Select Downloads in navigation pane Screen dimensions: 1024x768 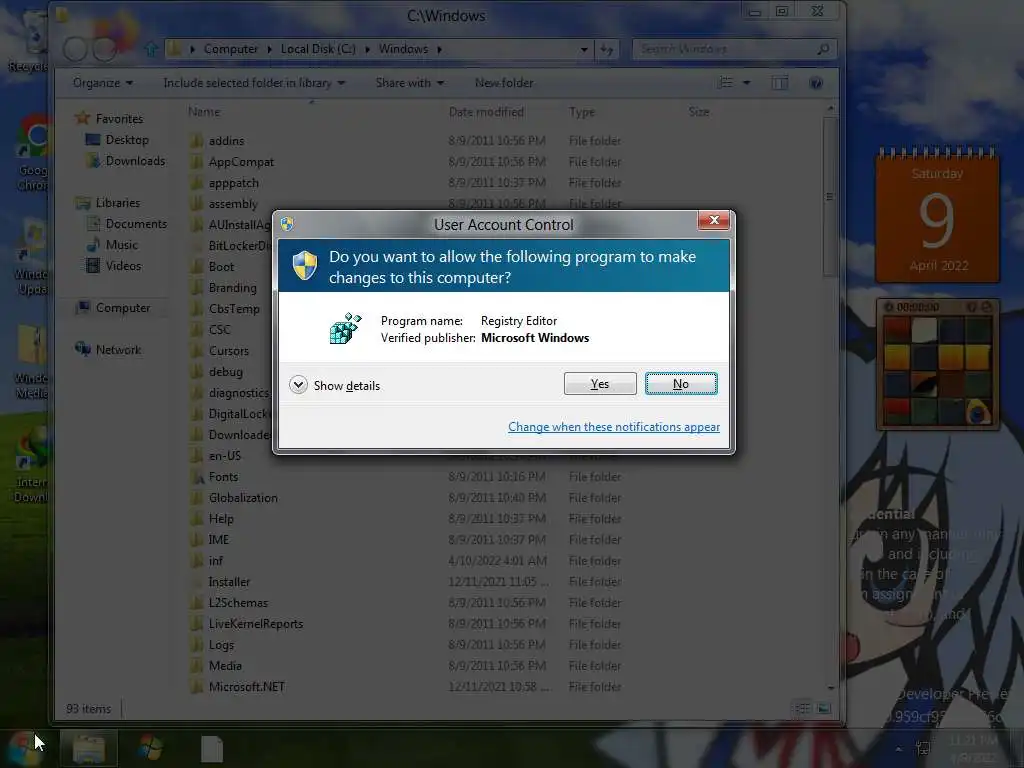tap(135, 161)
